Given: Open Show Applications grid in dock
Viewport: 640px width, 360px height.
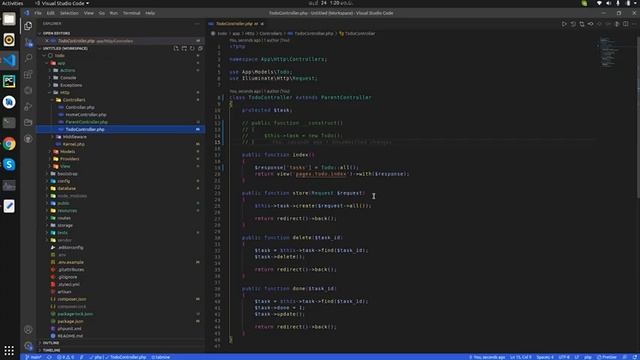Looking at the screenshot, I should coord(9,350).
